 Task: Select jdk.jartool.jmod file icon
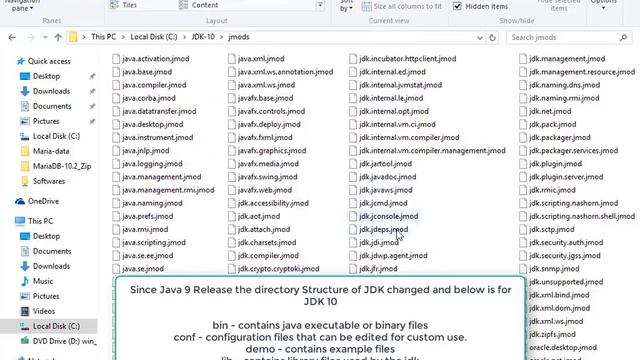tap(353, 164)
